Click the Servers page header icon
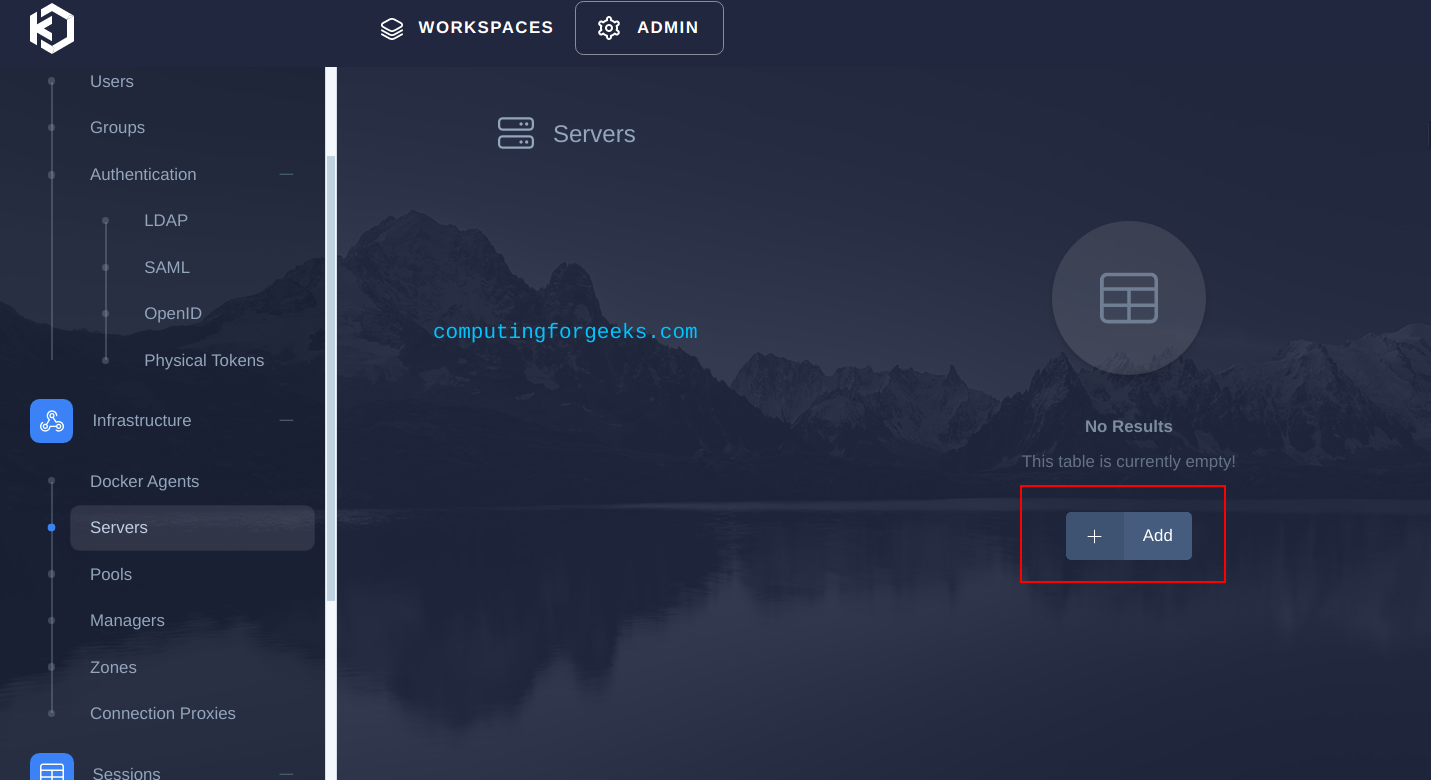 click(516, 133)
